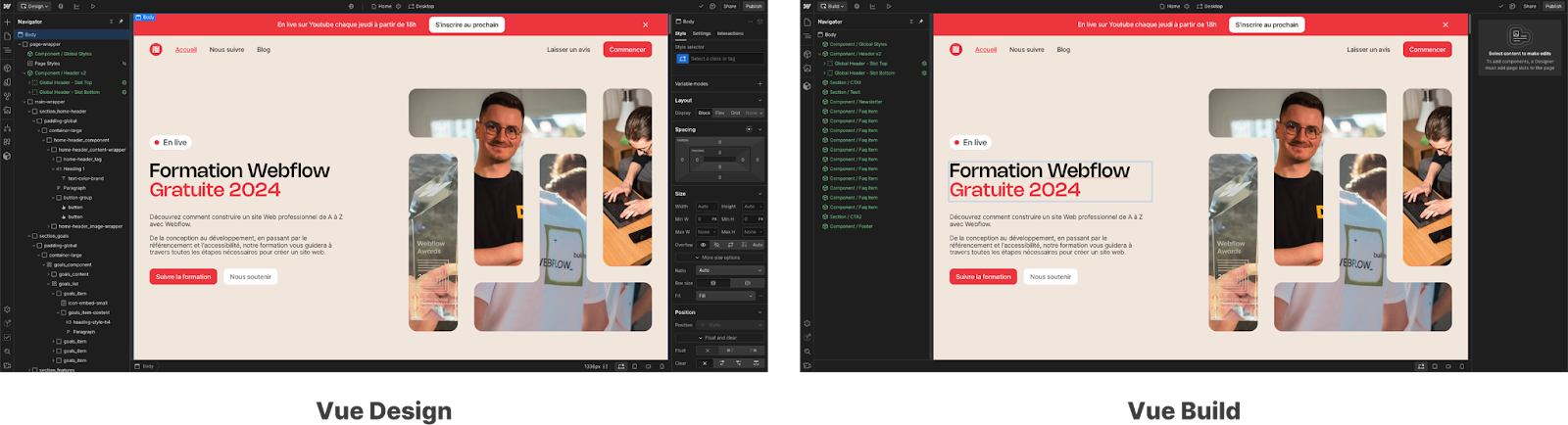
Task: Set overflow to visible with the eye icon
Action: click(x=703, y=245)
